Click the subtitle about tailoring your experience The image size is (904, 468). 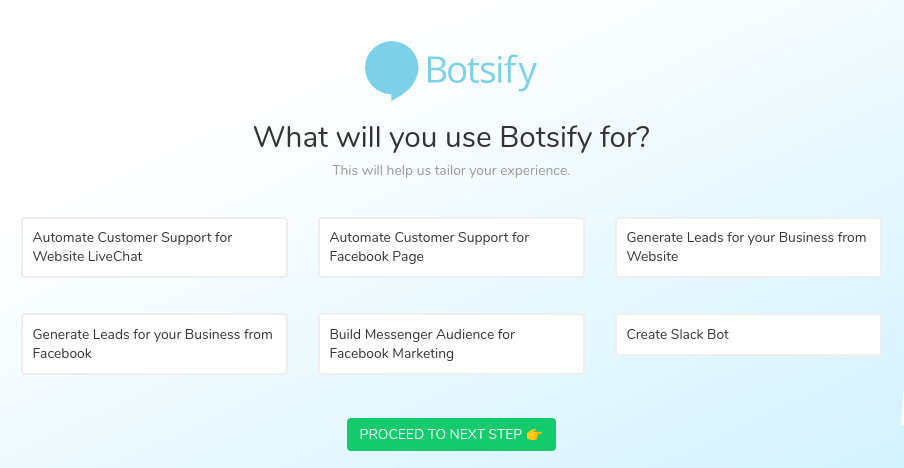pos(451,171)
